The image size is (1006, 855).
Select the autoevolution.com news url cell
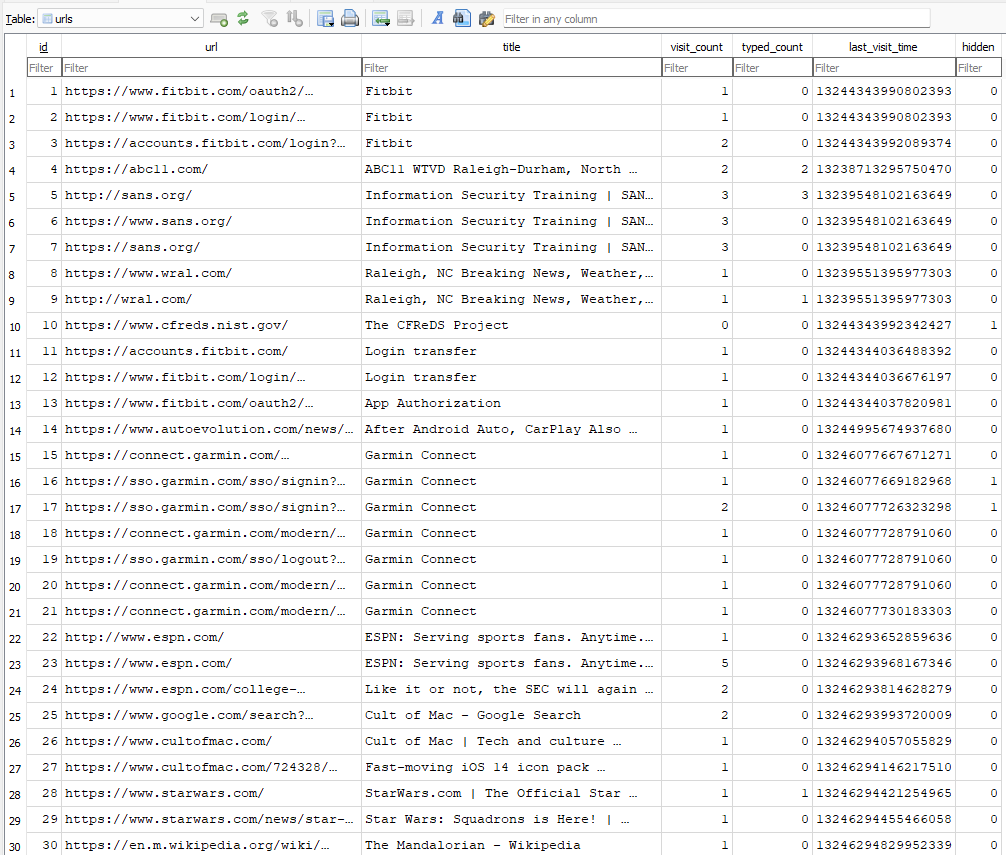tap(212, 429)
